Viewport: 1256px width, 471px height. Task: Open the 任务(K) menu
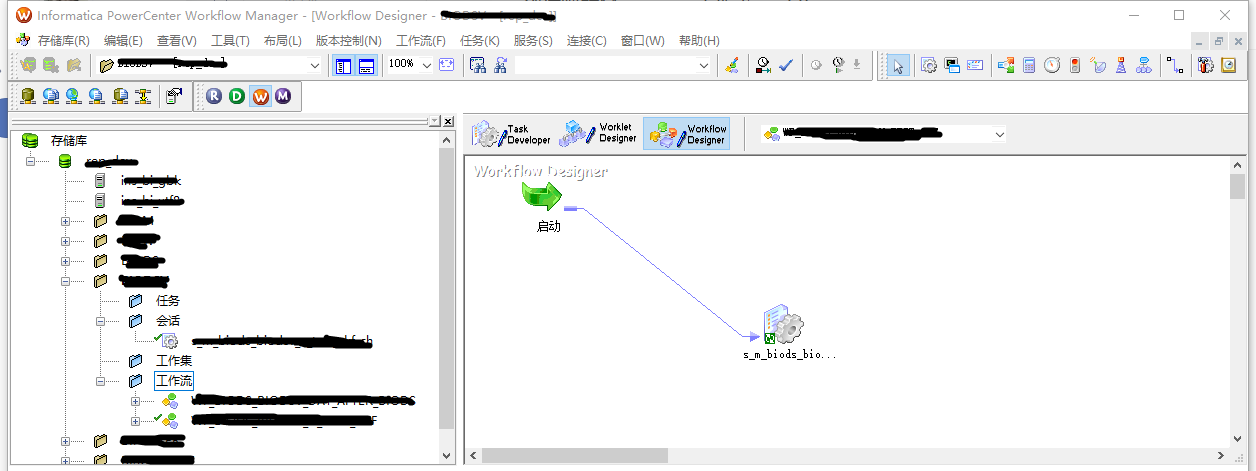coord(479,41)
